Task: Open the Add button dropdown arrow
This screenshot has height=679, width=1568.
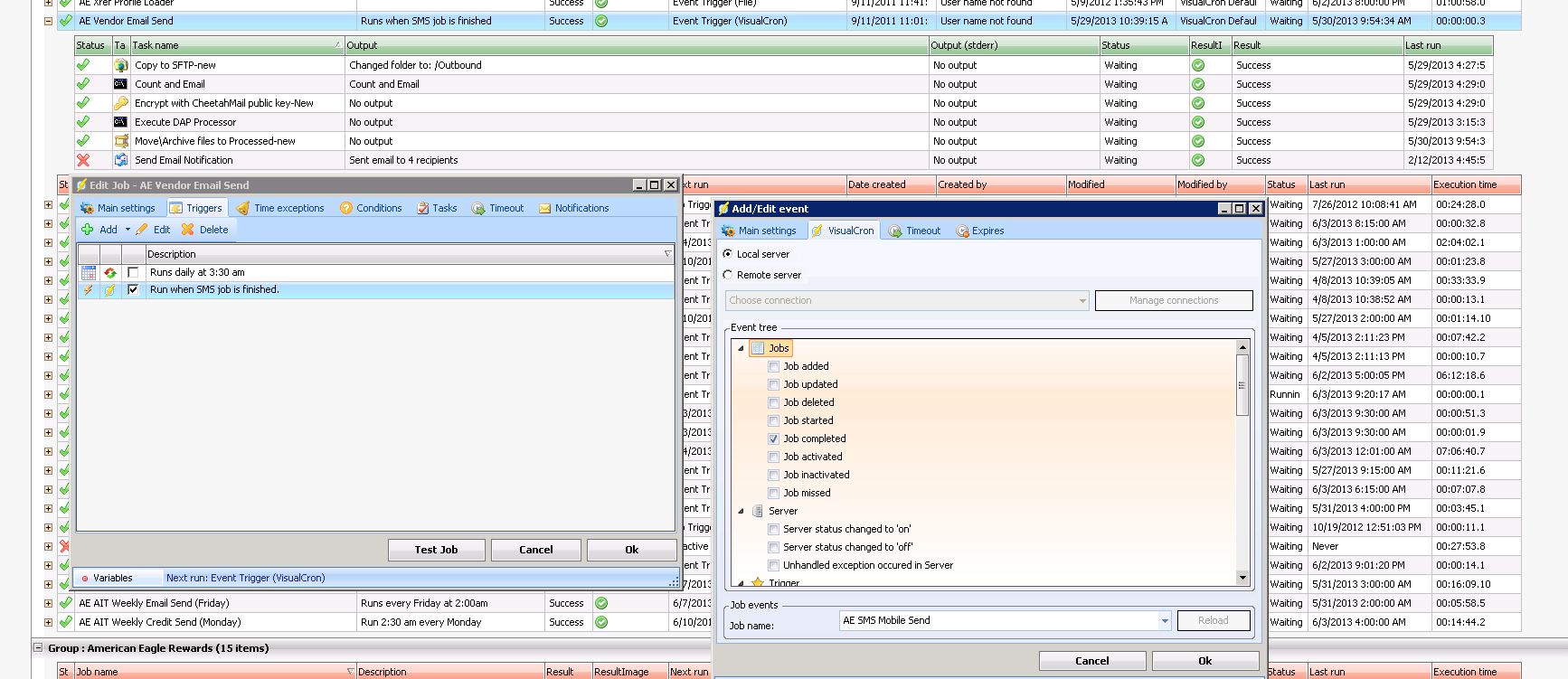Action: [128, 230]
